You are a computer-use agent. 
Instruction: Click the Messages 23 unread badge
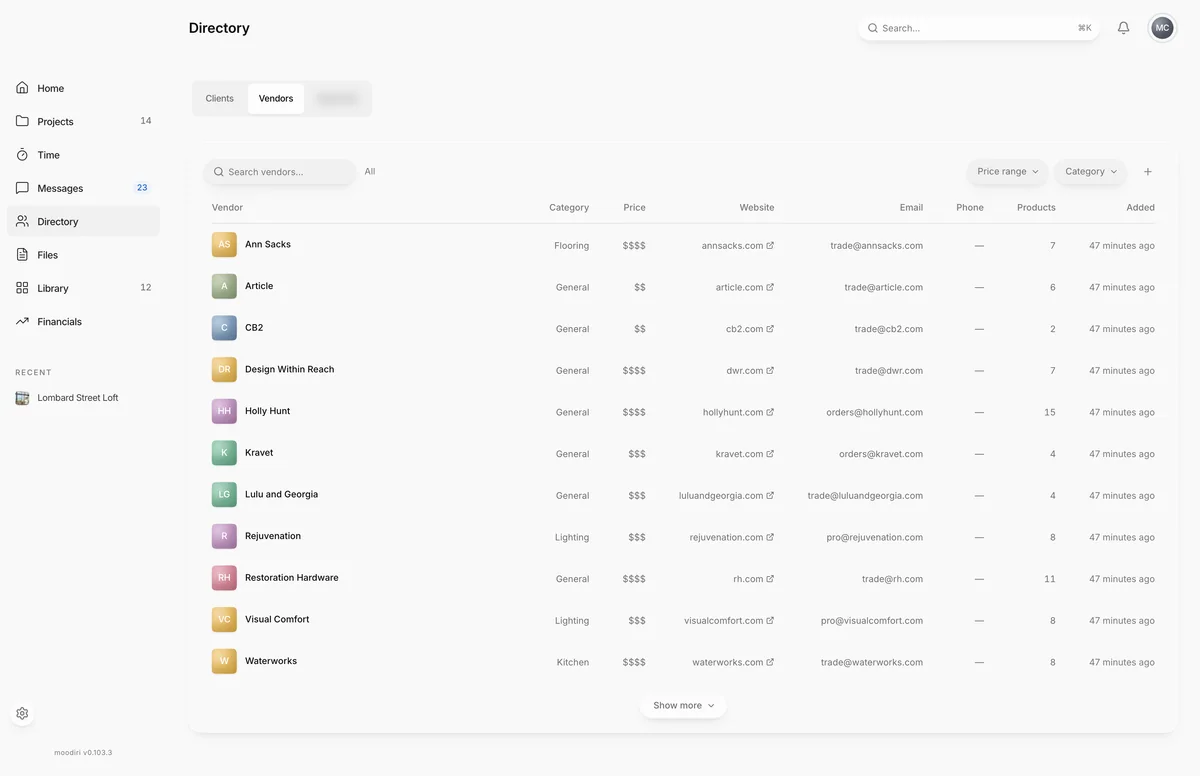[x=142, y=188]
